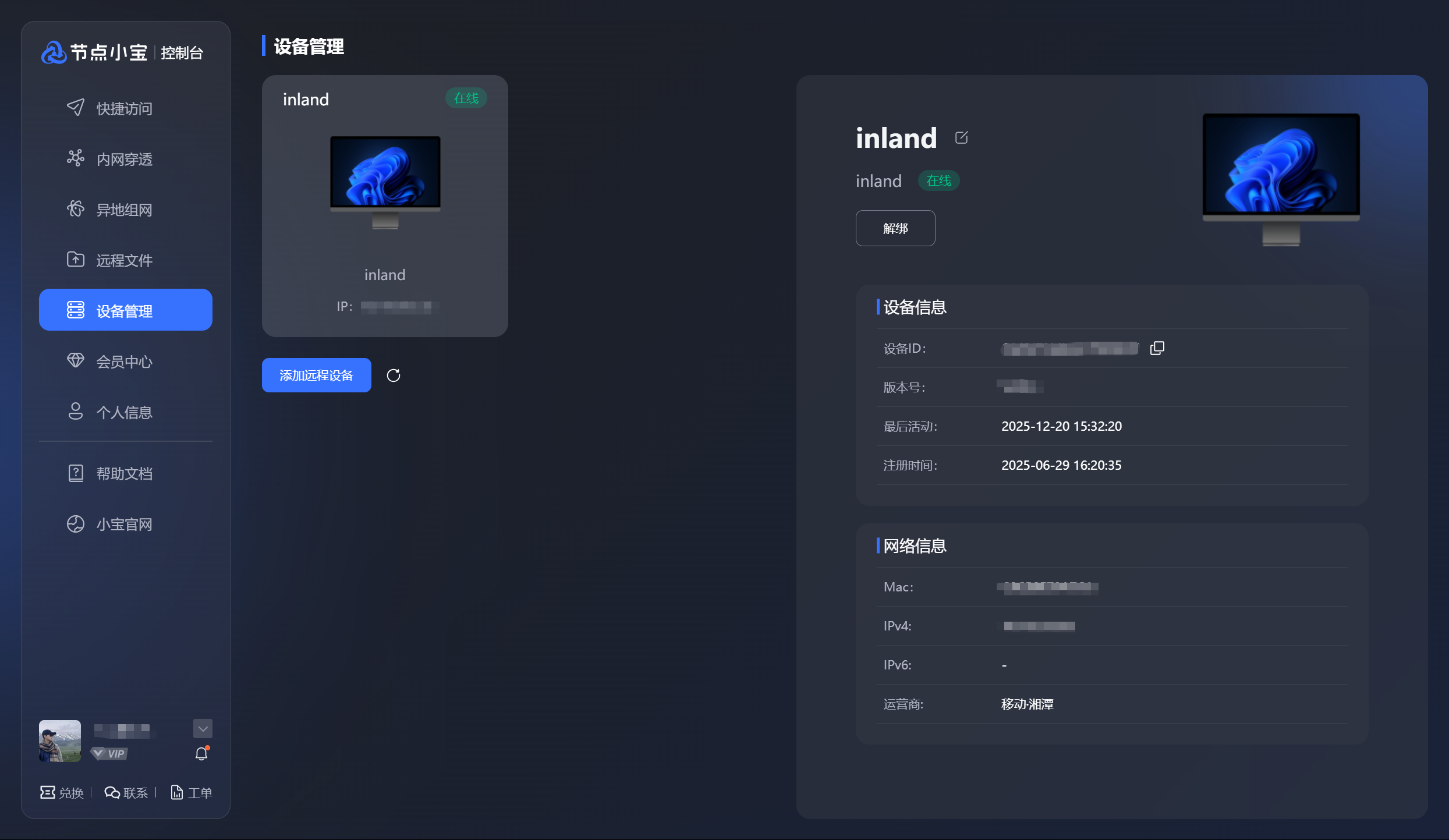Open notifications bell icon

click(201, 754)
